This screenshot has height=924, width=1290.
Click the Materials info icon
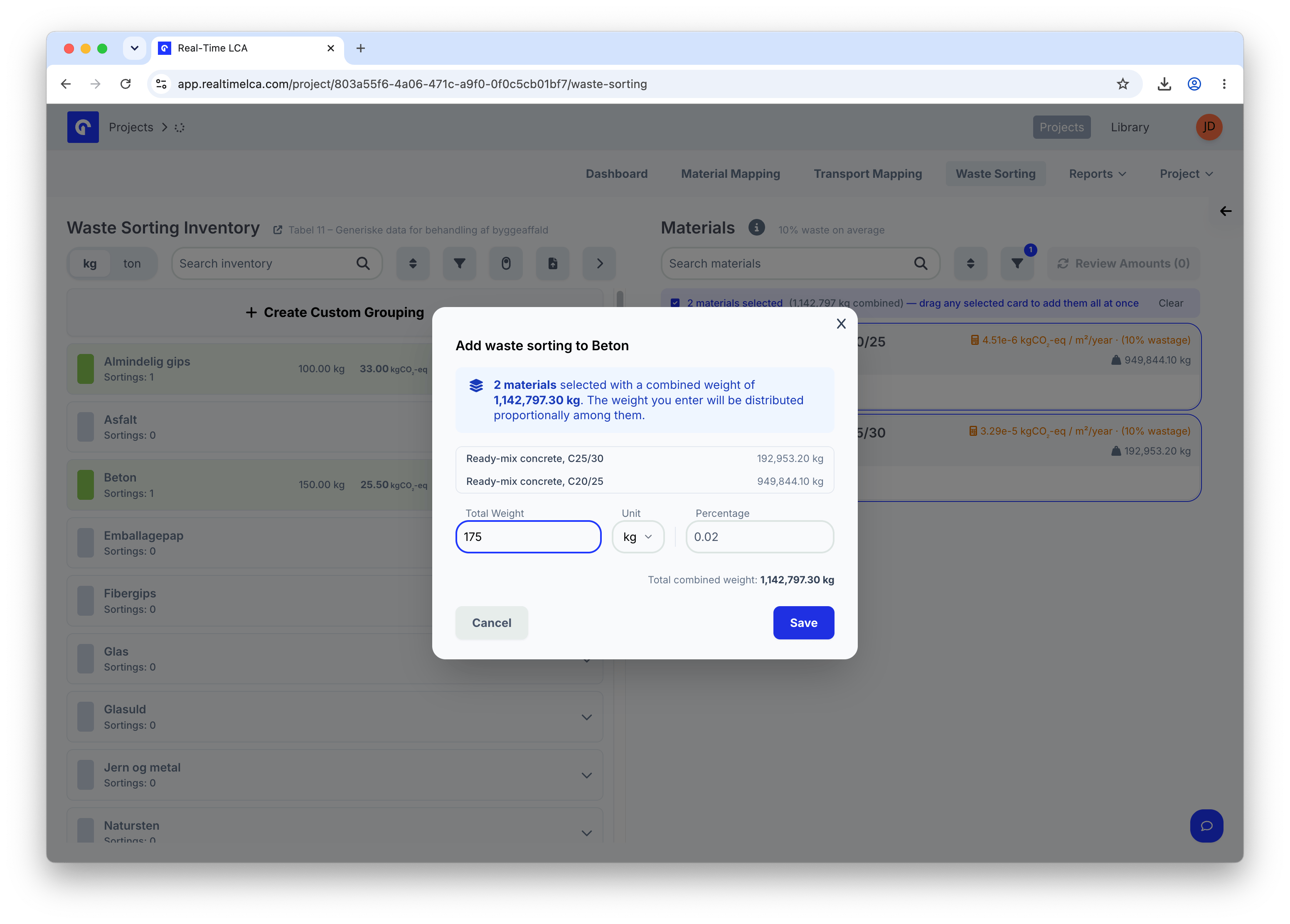(x=756, y=227)
